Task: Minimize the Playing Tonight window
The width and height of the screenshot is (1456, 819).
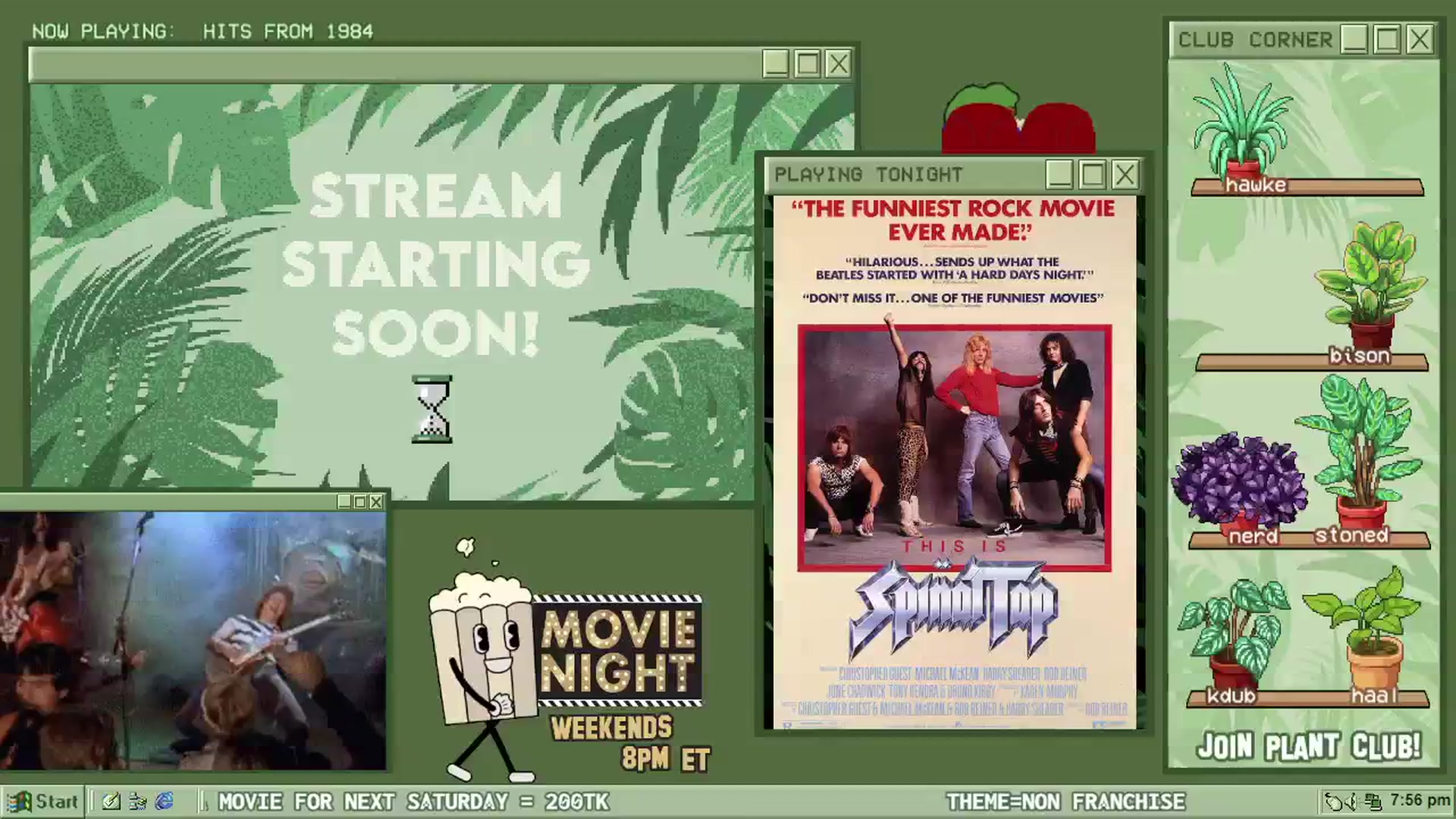Action: point(1059,175)
